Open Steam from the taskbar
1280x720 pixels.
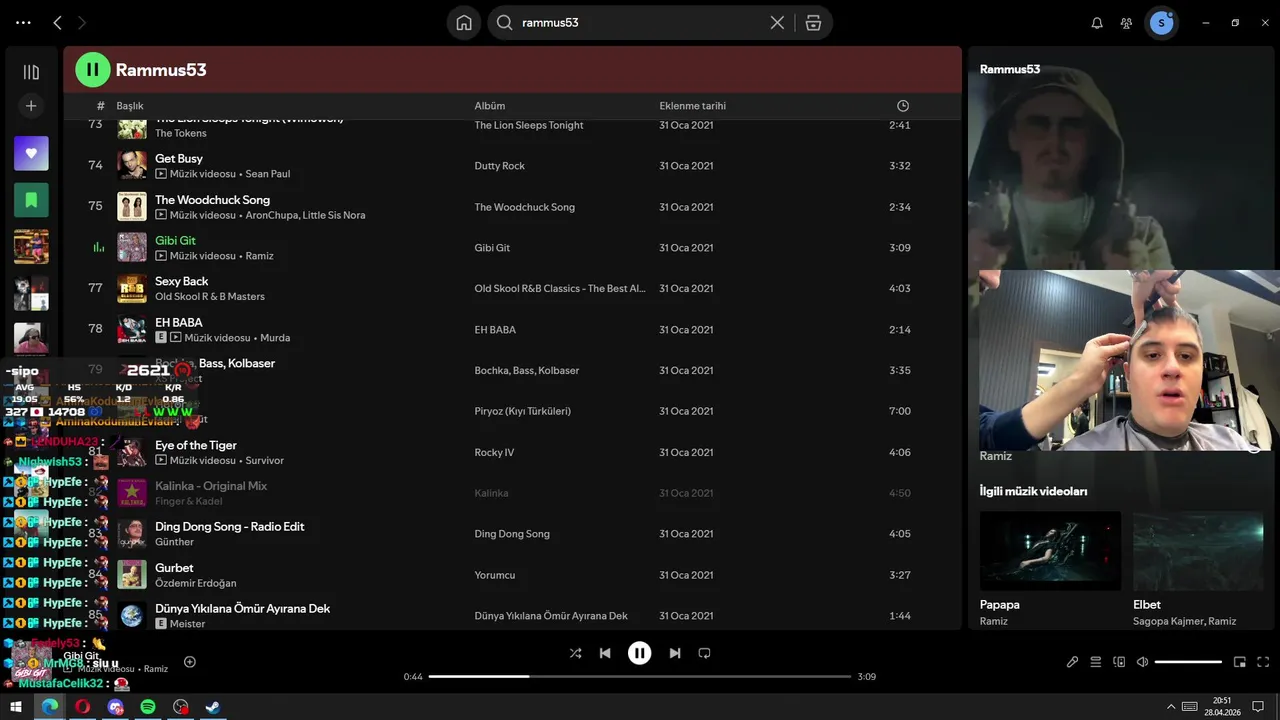coord(213,707)
